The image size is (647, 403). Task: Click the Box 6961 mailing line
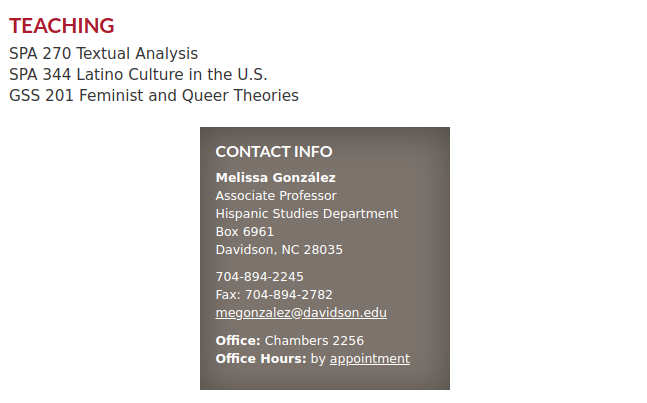[x=245, y=232]
